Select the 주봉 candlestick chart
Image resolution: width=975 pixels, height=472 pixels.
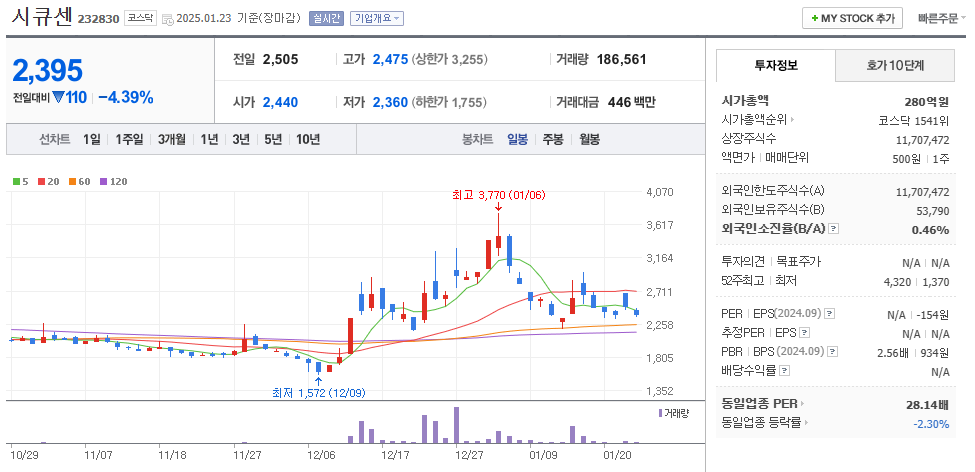(553, 139)
